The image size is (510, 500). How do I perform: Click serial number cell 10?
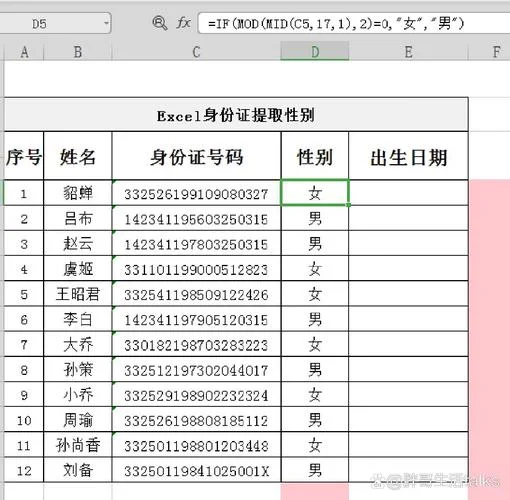coord(24,420)
